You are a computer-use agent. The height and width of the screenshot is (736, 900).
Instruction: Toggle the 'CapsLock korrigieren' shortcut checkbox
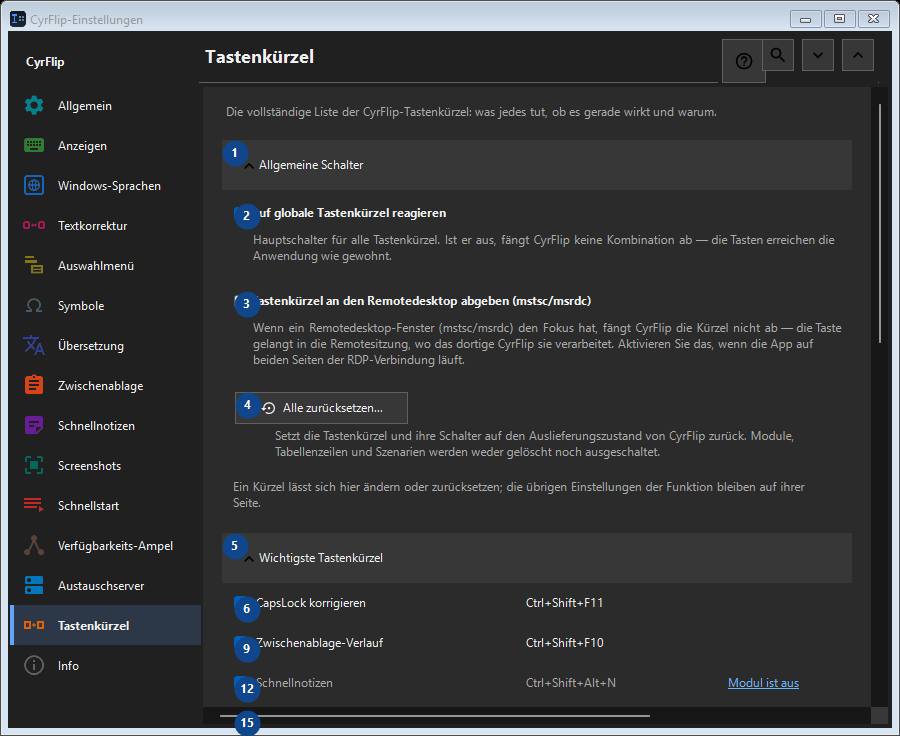point(240,603)
